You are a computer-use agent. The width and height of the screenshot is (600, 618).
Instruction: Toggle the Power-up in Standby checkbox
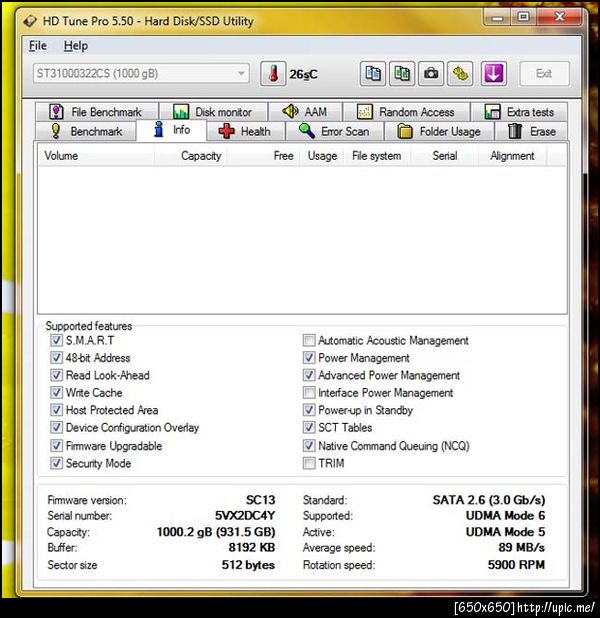pyautogui.click(x=309, y=410)
